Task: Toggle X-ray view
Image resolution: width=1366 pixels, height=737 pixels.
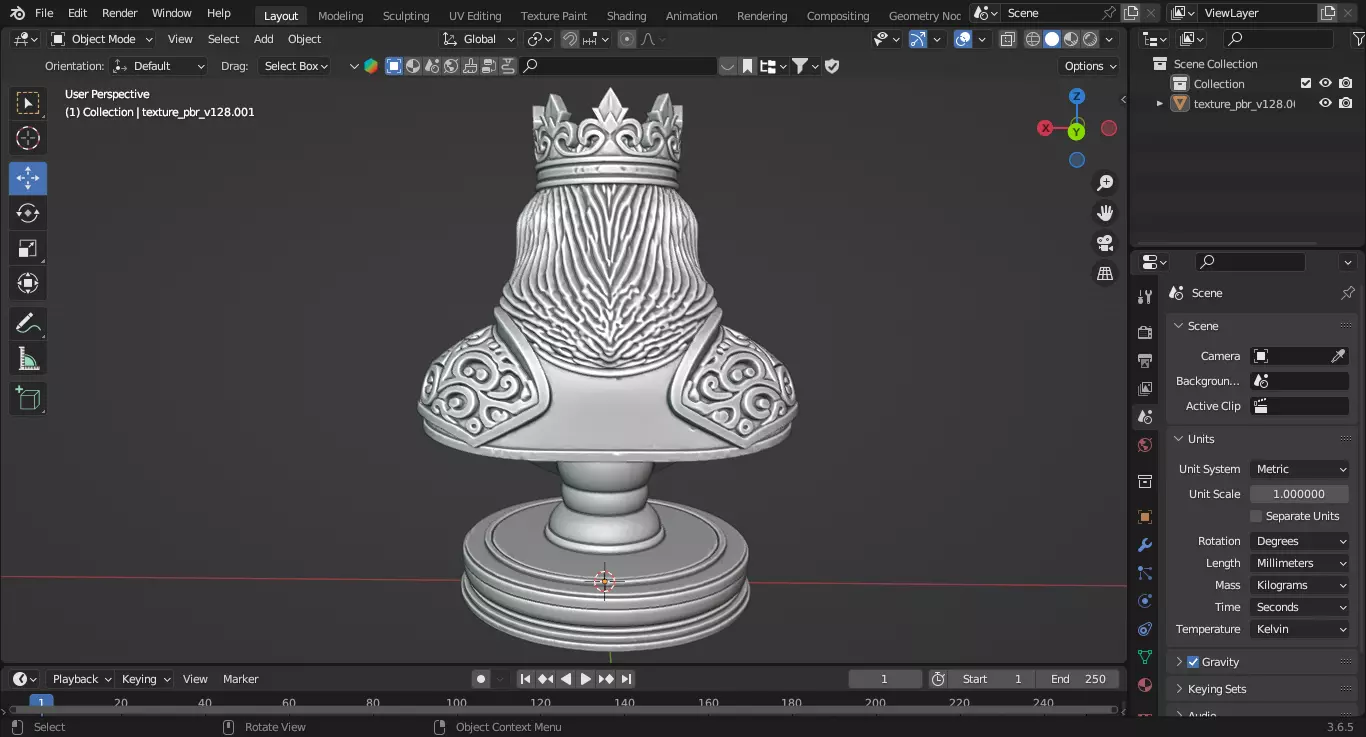Action: (x=1008, y=39)
